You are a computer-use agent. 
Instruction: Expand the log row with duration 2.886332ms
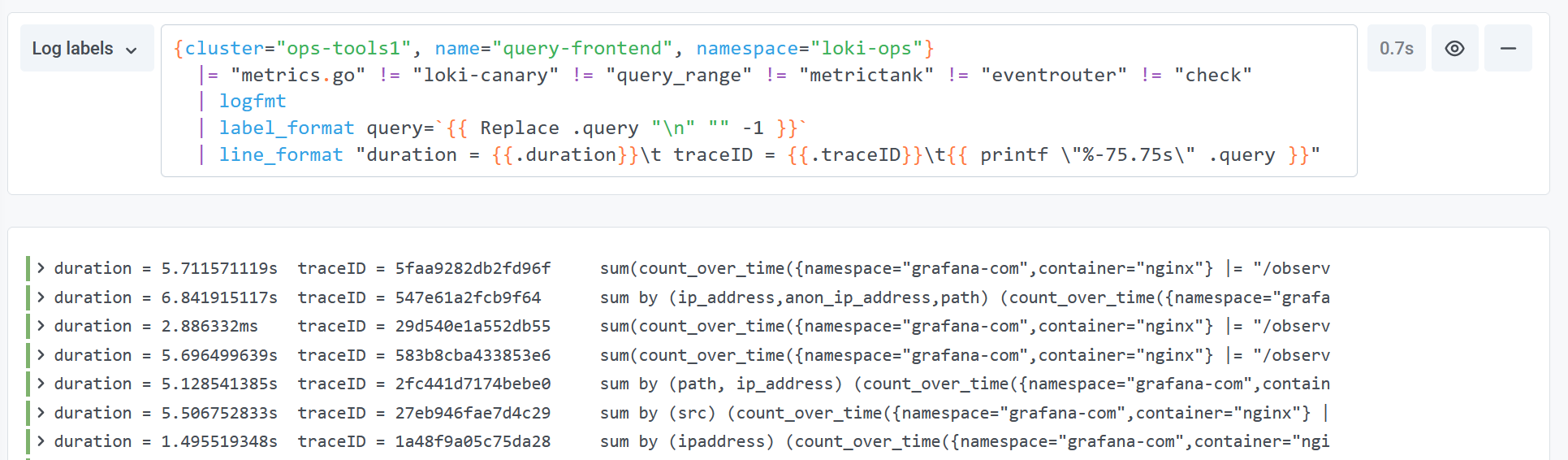41,326
